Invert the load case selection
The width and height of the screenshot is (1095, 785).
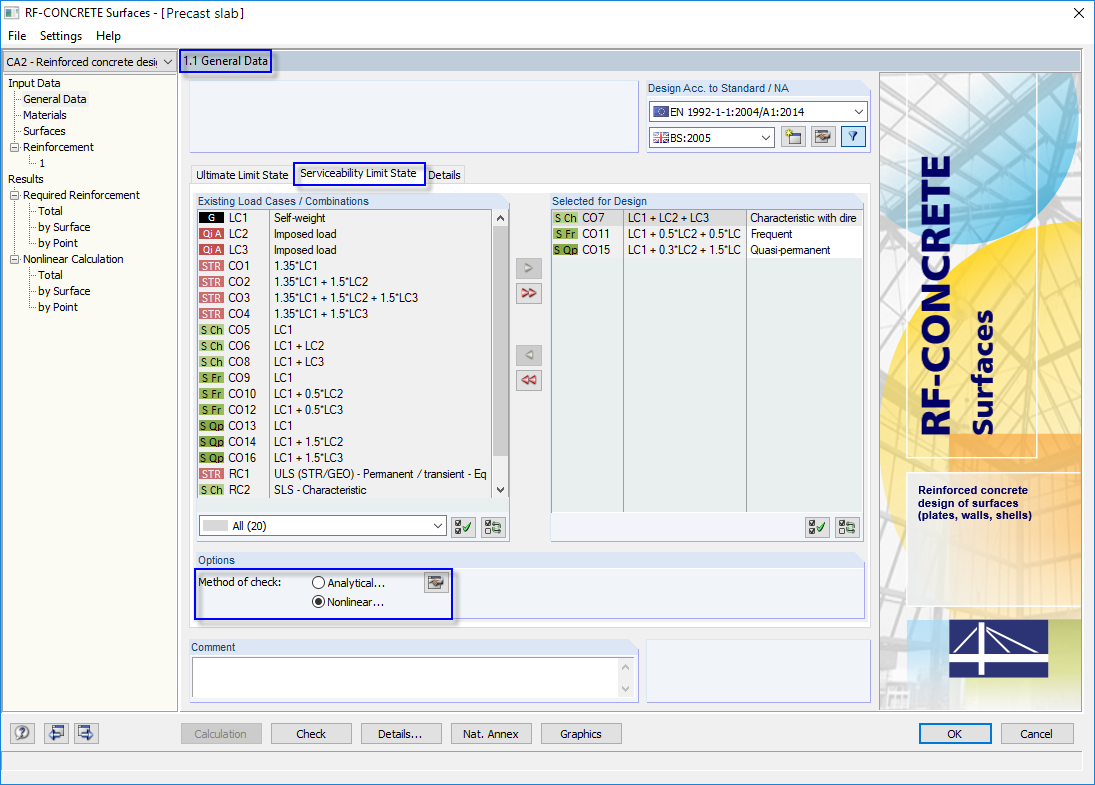point(492,526)
